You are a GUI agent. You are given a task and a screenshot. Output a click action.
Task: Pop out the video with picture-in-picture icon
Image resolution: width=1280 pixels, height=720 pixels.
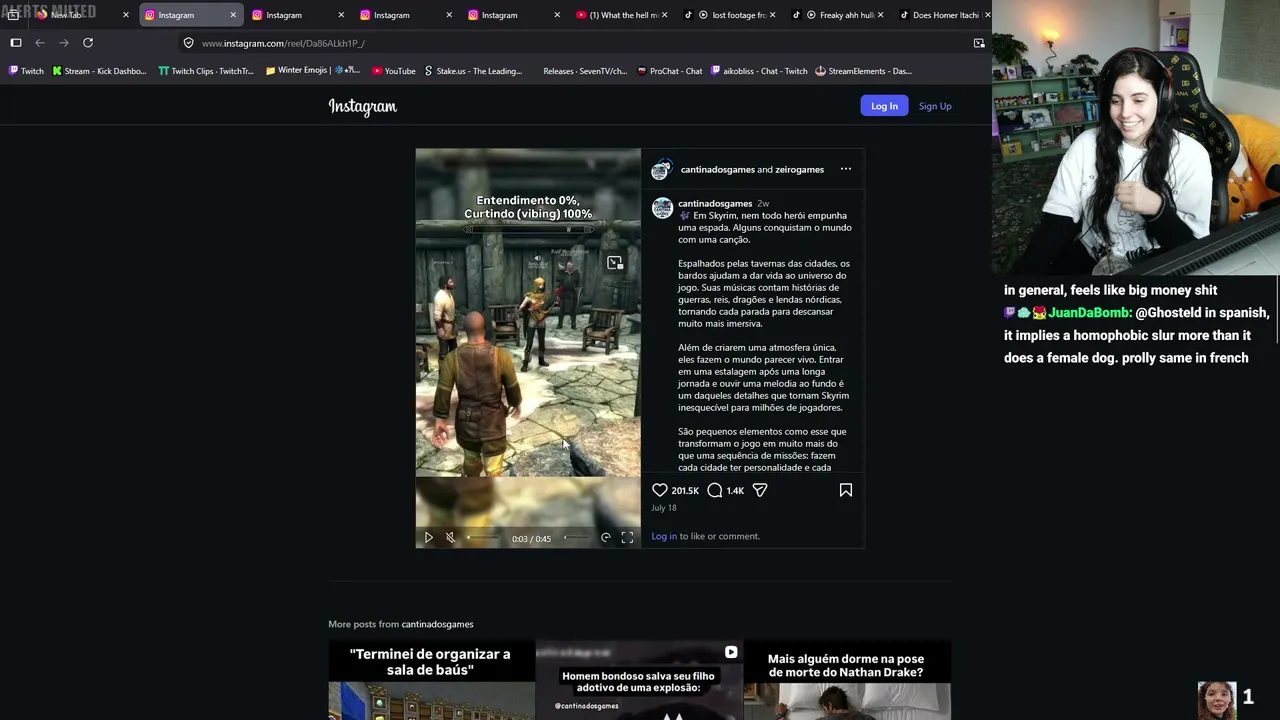click(x=615, y=263)
